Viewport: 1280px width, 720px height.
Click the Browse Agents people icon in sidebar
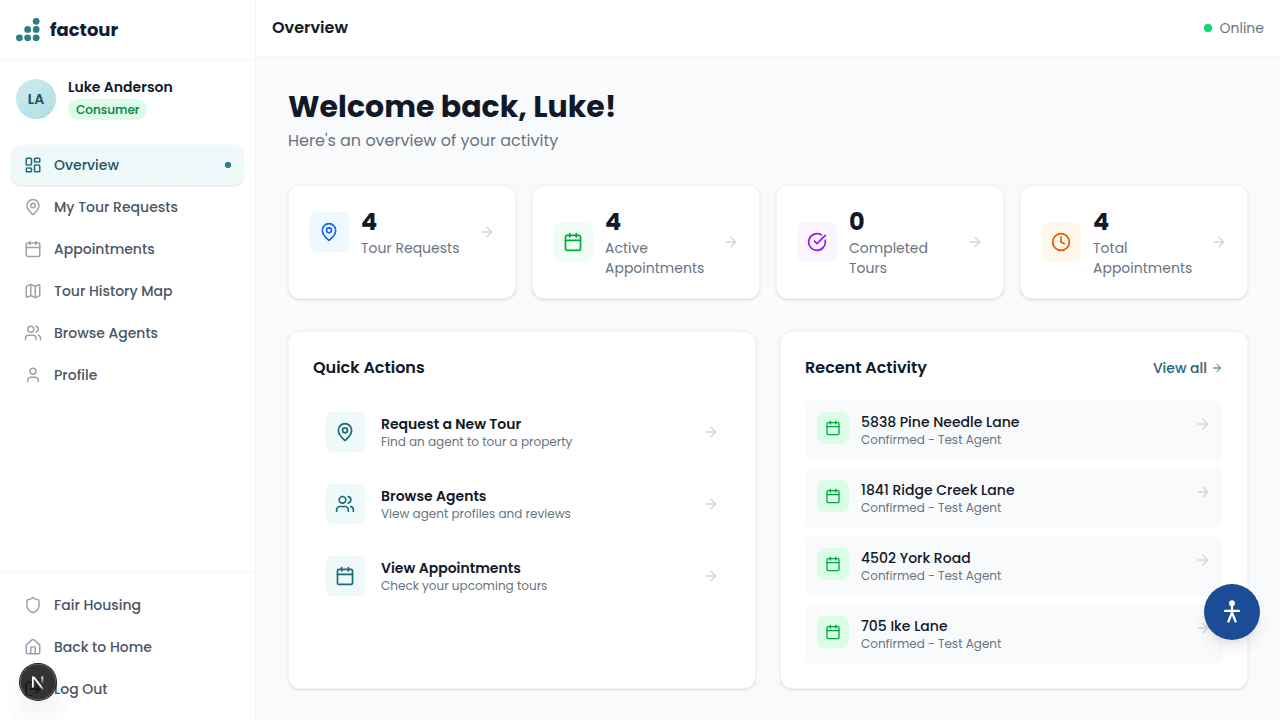(31, 332)
